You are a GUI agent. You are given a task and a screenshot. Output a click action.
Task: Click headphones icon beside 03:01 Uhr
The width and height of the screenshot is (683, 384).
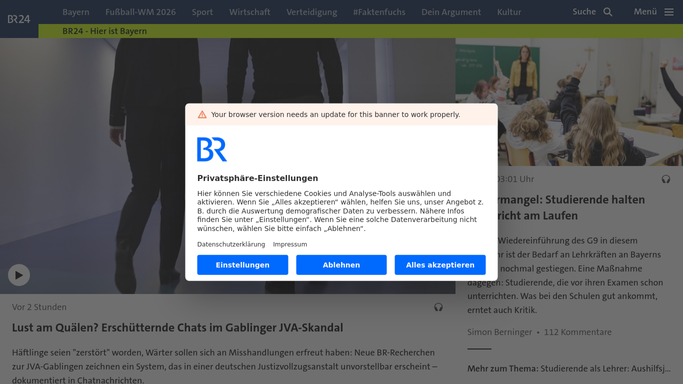point(666,179)
